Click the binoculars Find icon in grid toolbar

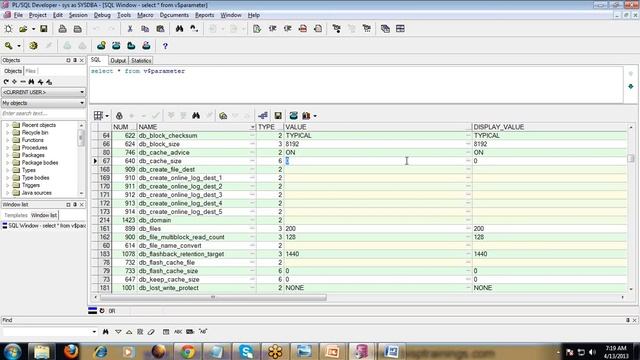coord(196,116)
